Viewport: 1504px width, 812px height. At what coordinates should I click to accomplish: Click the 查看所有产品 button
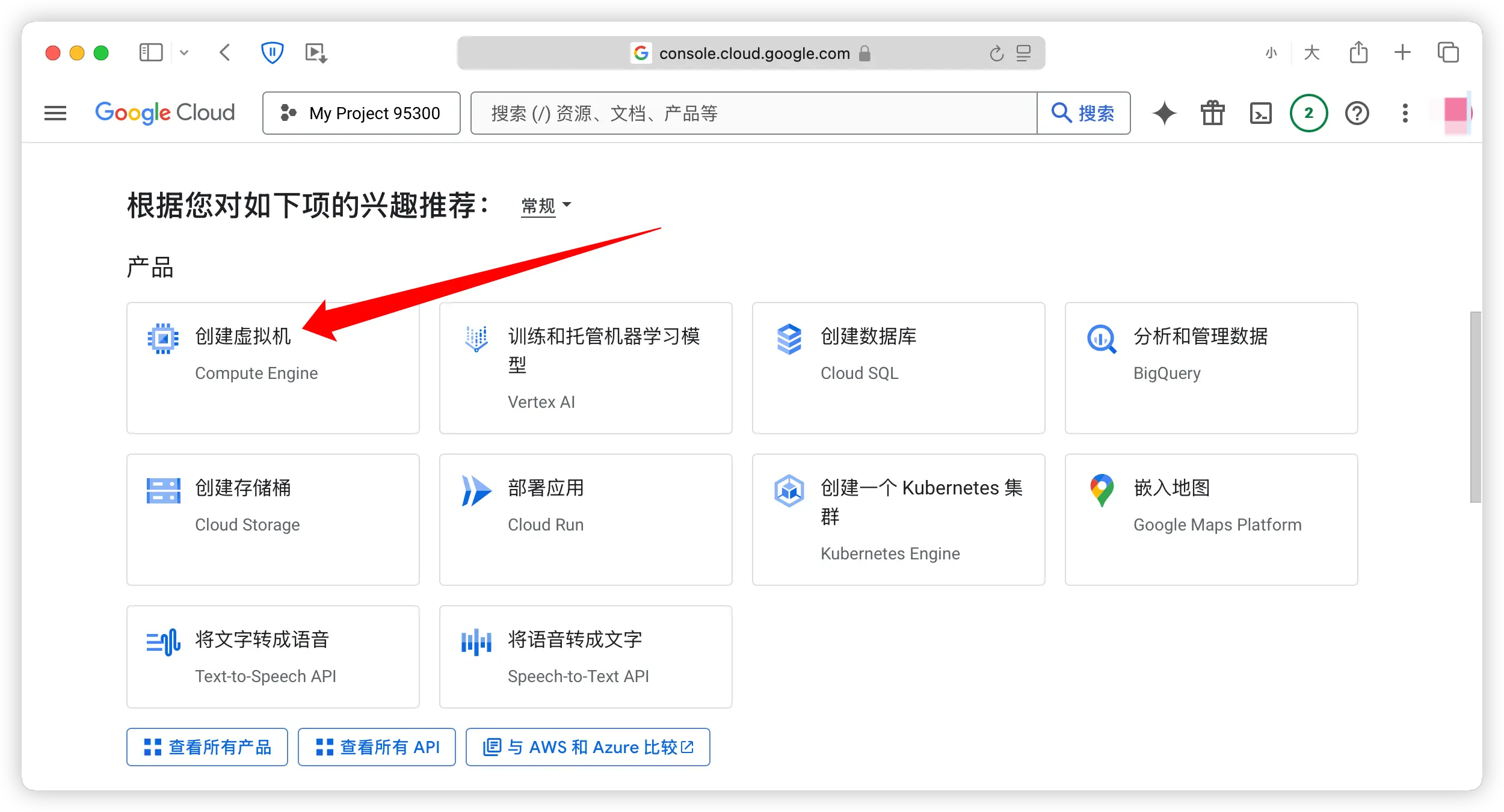(207, 747)
